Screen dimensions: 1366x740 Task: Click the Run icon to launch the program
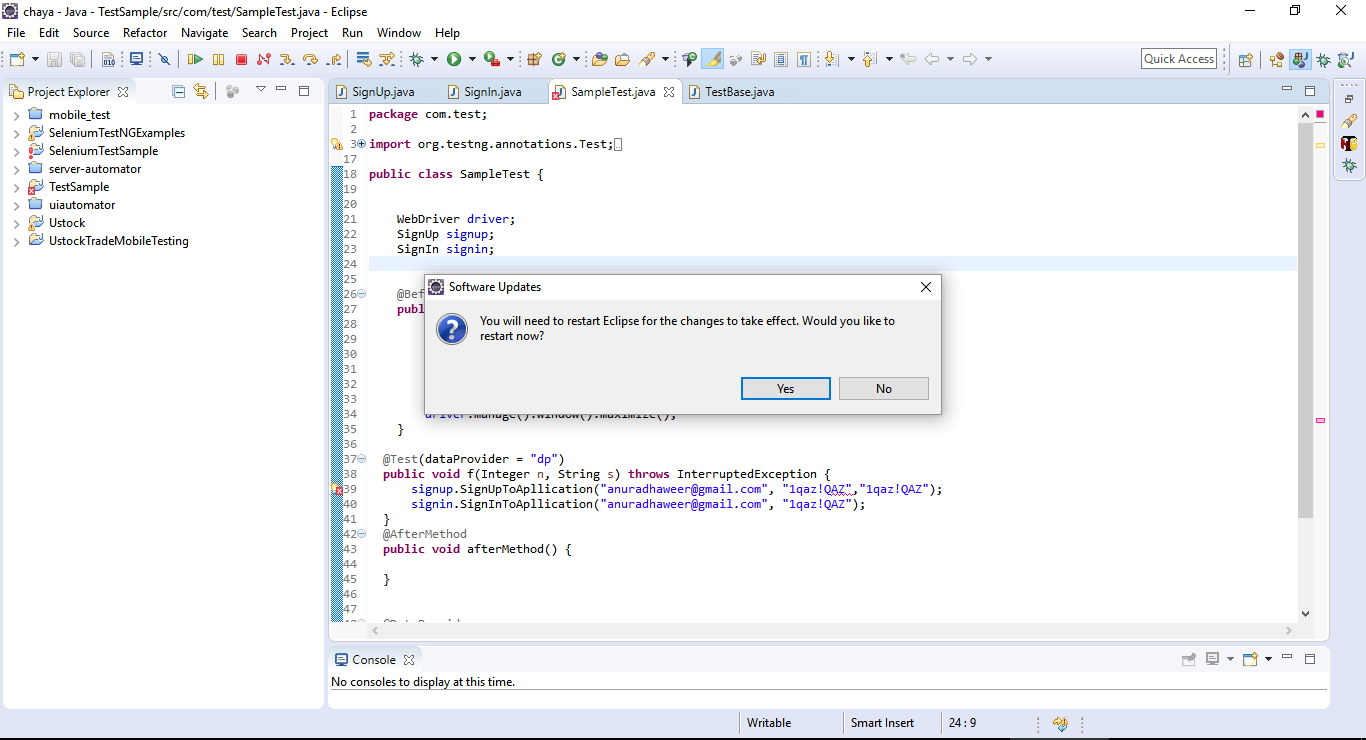coord(453,58)
